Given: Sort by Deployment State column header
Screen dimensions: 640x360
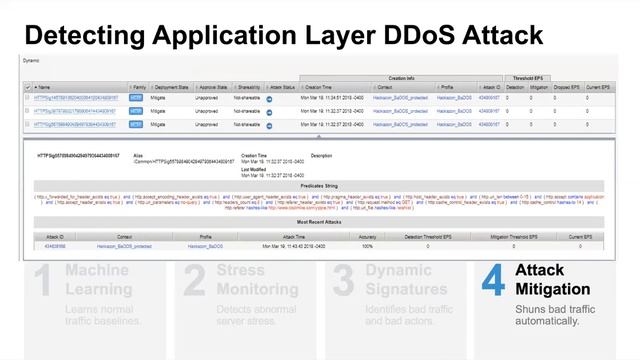Looking at the screenshot, I should pos(171,87).
